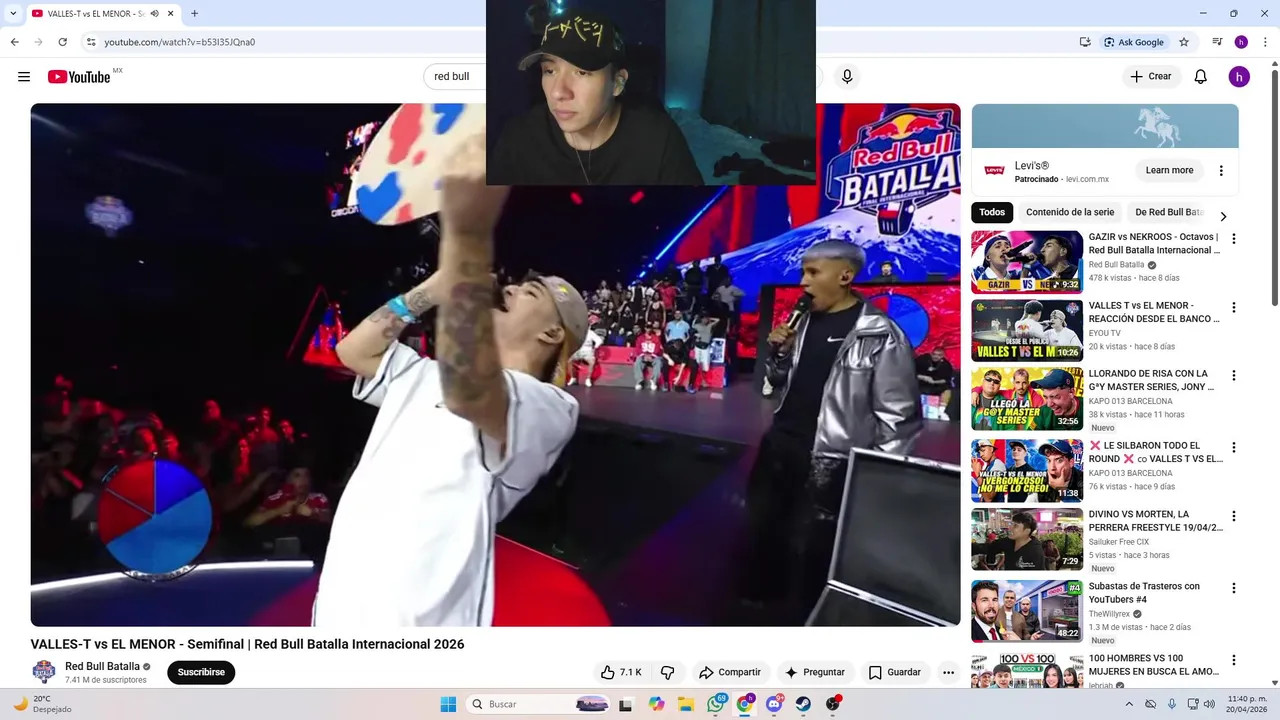Open the Crear menu

[1150, 77]
